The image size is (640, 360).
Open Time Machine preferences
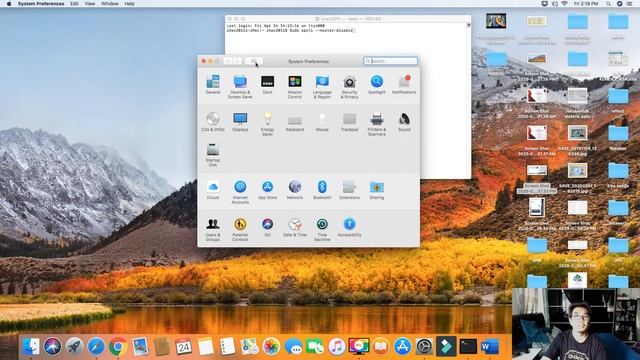[x=322, y=229]
